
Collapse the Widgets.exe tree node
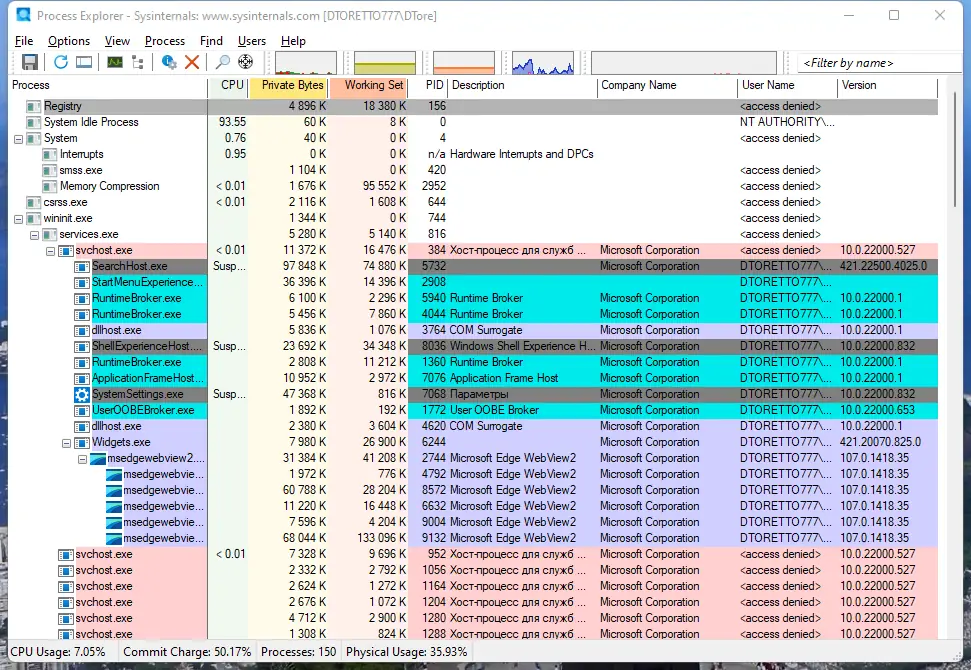(x=67, y=443)
